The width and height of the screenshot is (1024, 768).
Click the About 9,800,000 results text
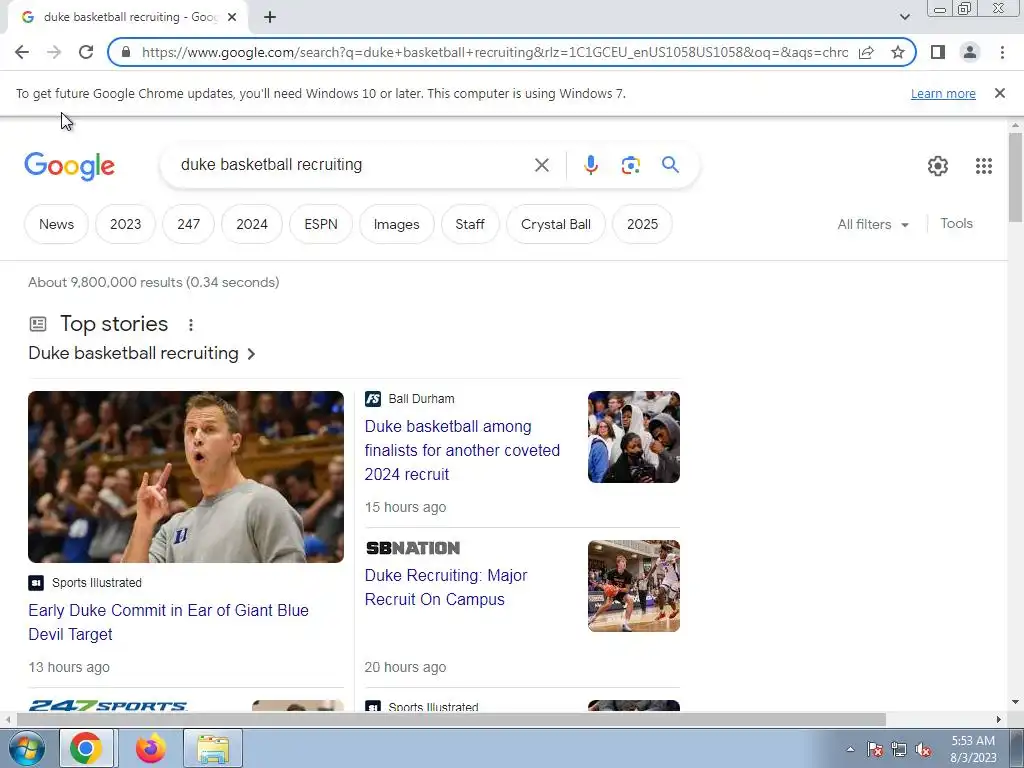click(153, 282)
